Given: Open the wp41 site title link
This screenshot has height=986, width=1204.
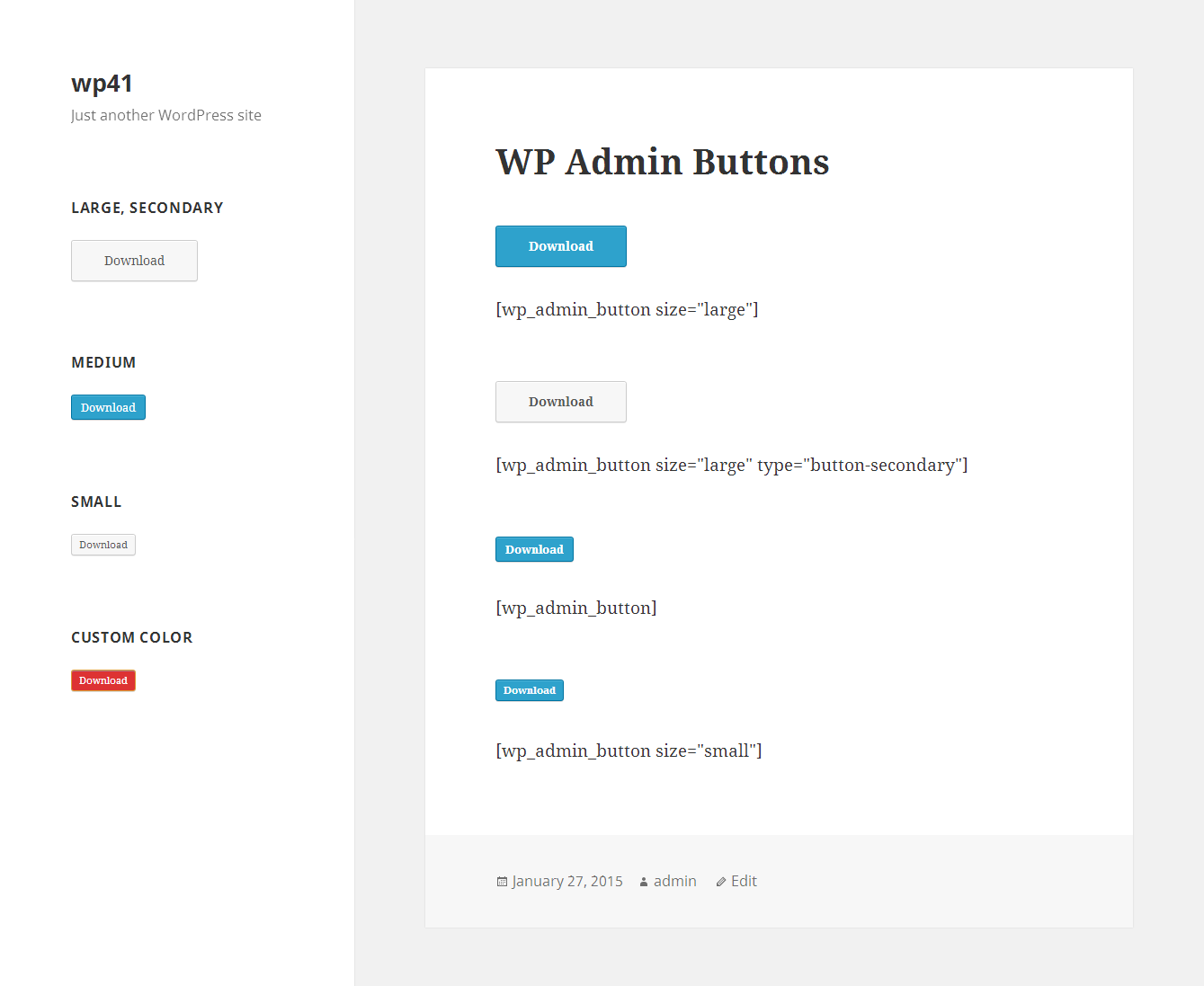Looking at the screenshot, I should [102, 84].
